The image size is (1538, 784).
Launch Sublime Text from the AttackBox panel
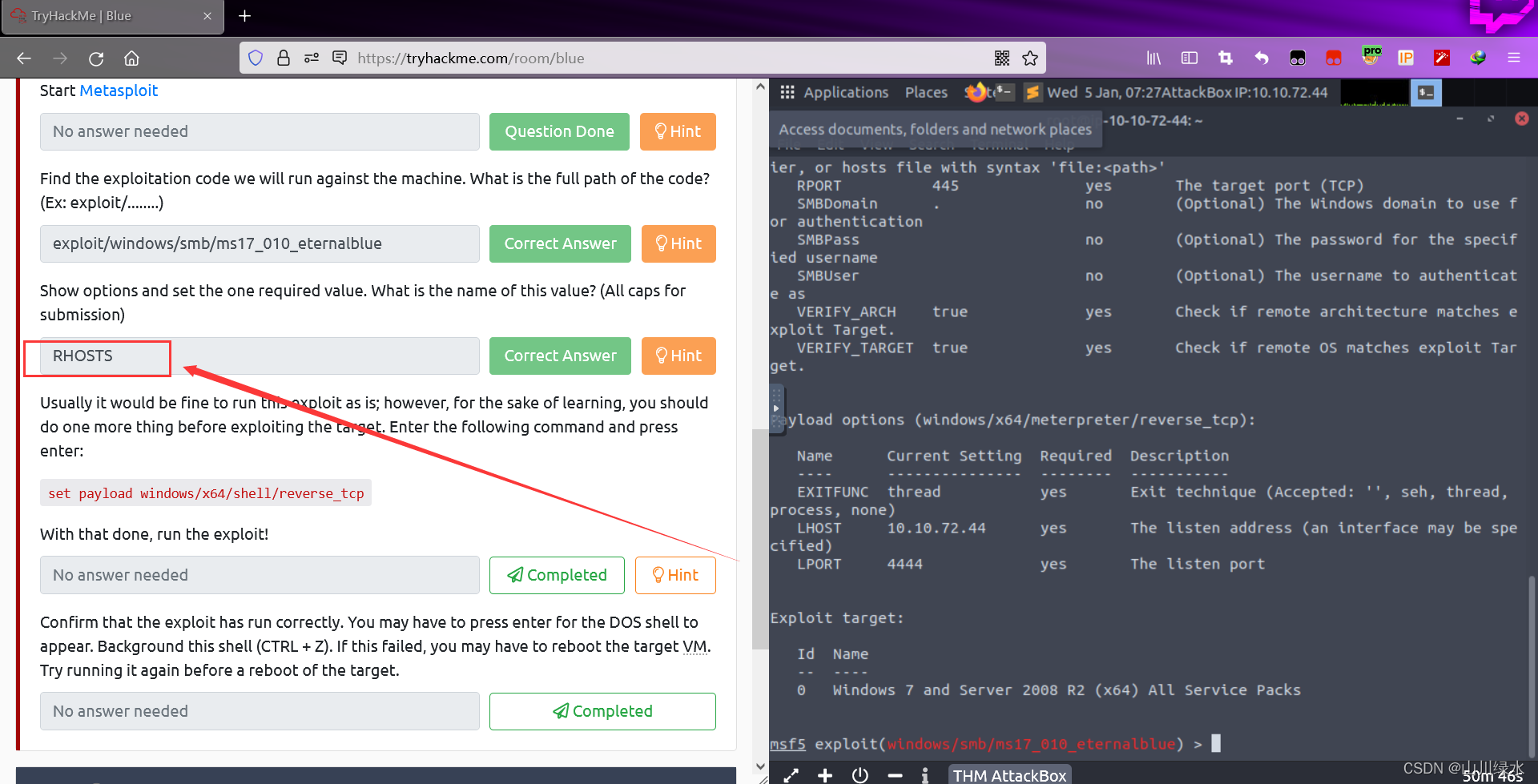1033,92
